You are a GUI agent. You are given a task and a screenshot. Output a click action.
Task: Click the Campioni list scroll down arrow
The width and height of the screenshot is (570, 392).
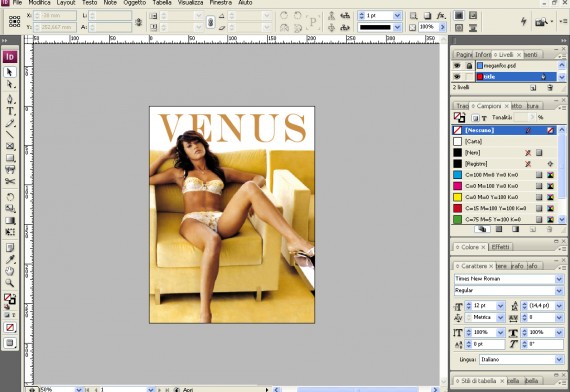click(562, 219)
